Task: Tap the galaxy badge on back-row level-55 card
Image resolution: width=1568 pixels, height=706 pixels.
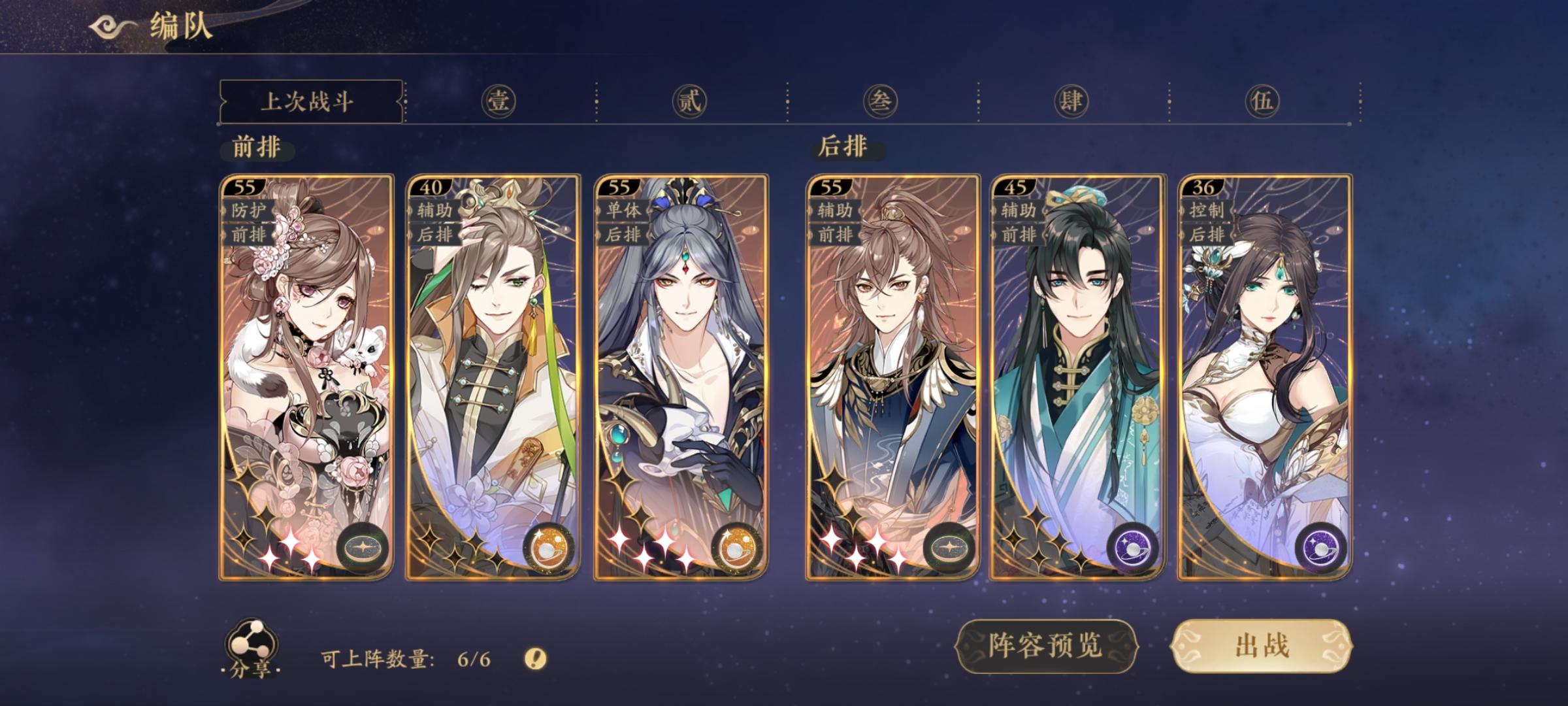Action: [x=950, y=548]
